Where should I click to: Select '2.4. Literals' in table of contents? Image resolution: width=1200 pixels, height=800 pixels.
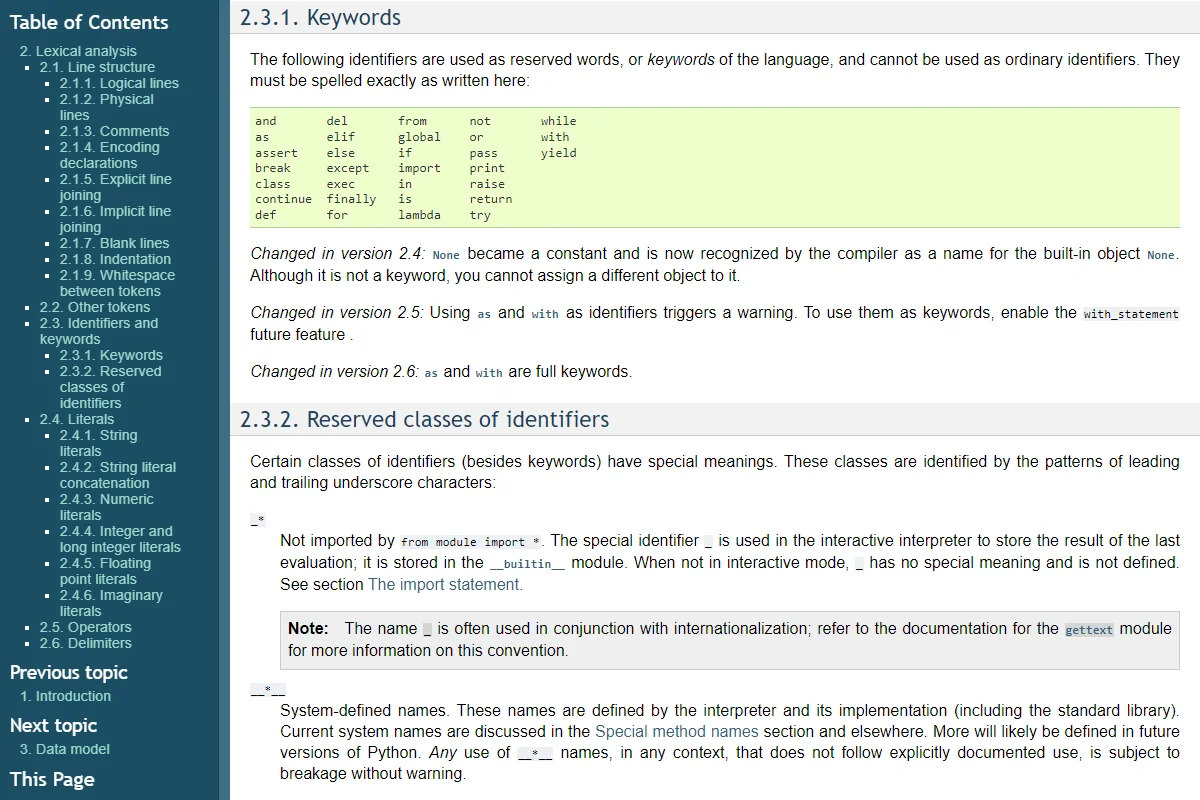[77, 419]
